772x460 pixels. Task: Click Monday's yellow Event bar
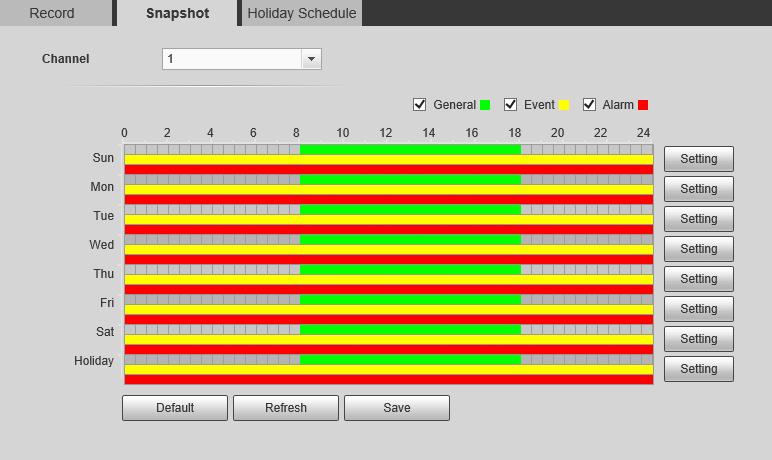click(x=388, y=190)
